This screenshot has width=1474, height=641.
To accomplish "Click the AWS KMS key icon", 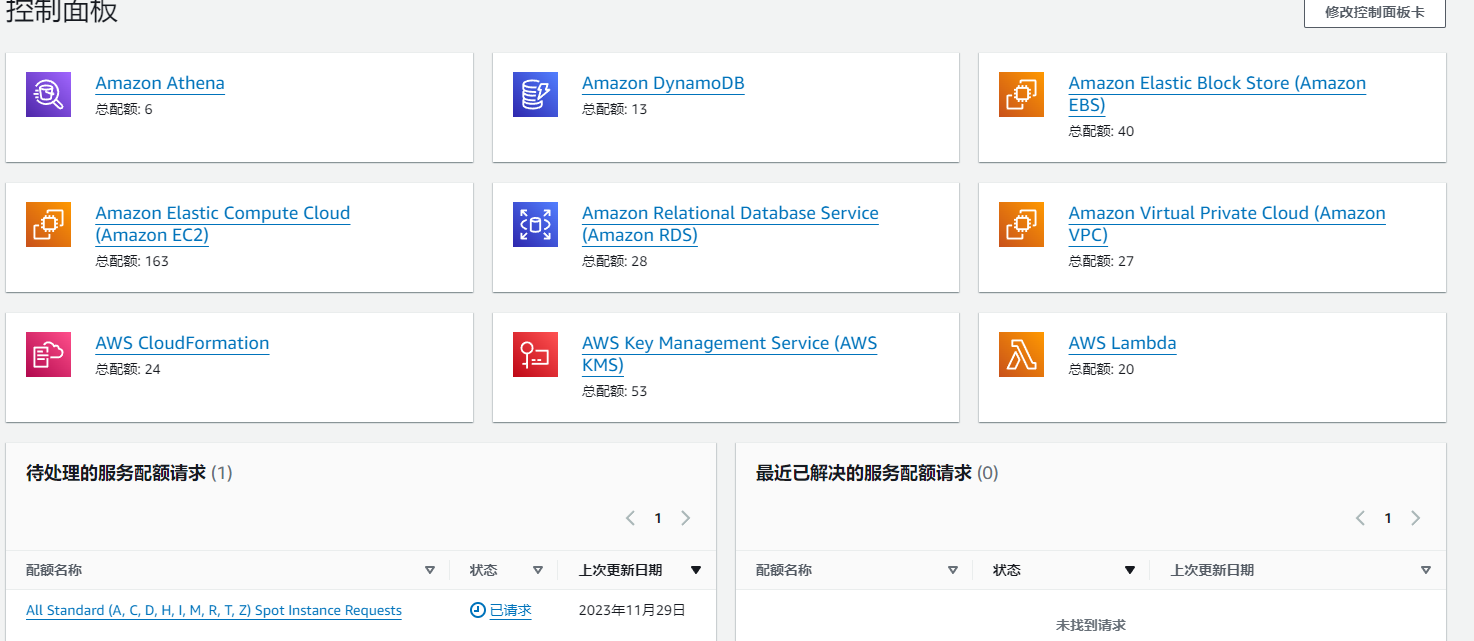I will click(x=535, y=355).
